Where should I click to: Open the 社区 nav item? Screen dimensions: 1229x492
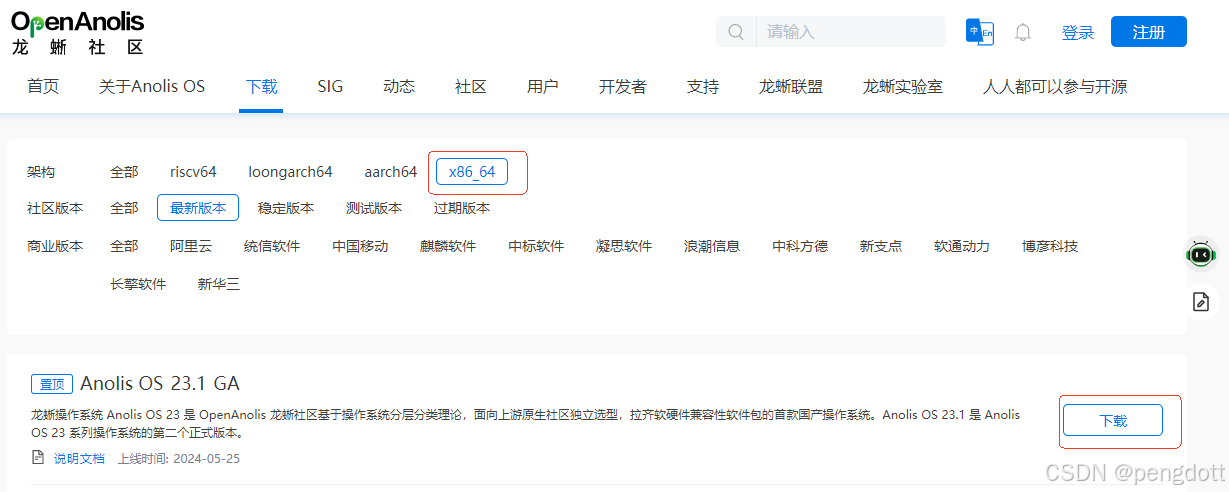pyautogui.click(x=471, y=87)
